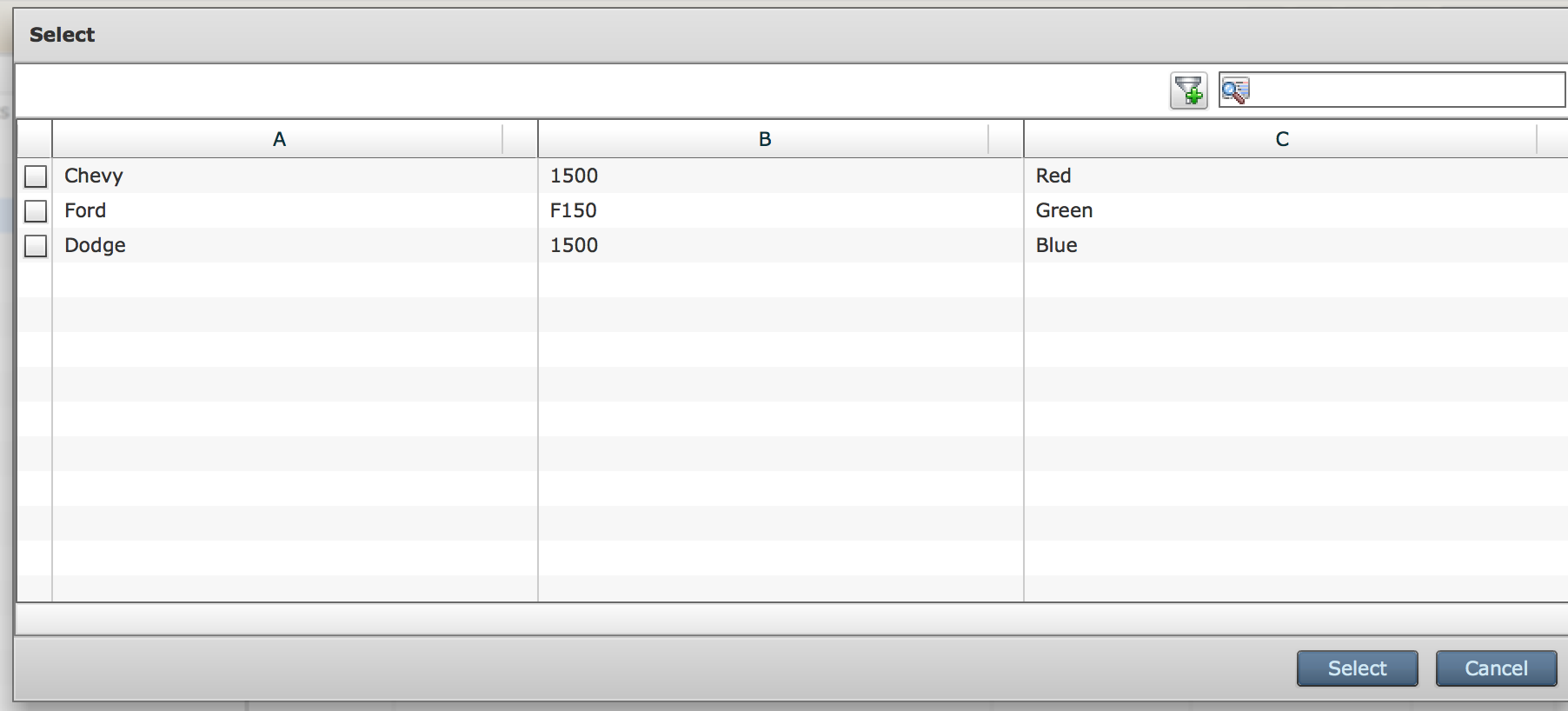Click the 1500 cell in Chevy row
The width and height of the screenshot is (1568, 711).
pos(781,176)
